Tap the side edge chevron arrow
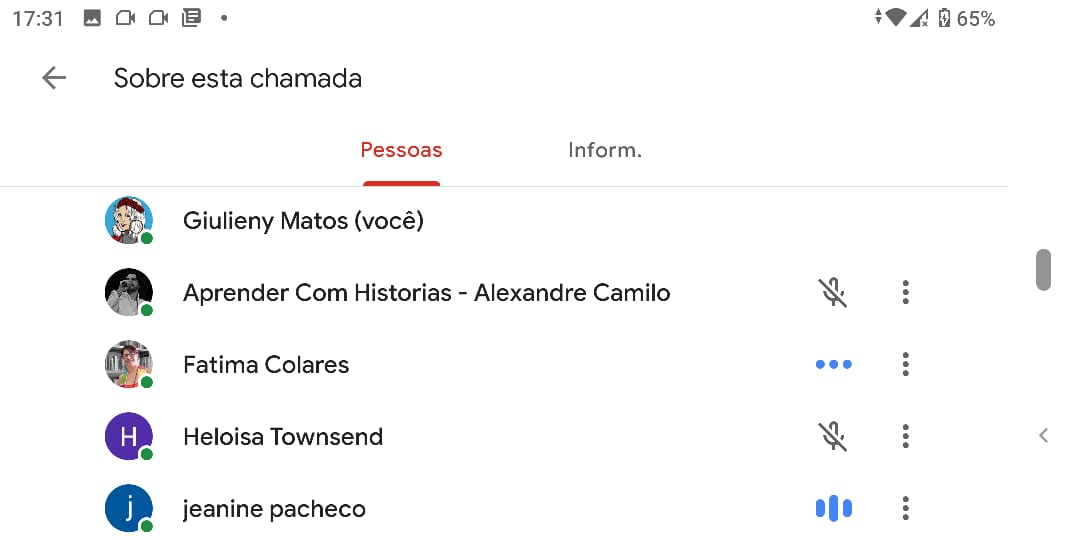 point(1043,435)
